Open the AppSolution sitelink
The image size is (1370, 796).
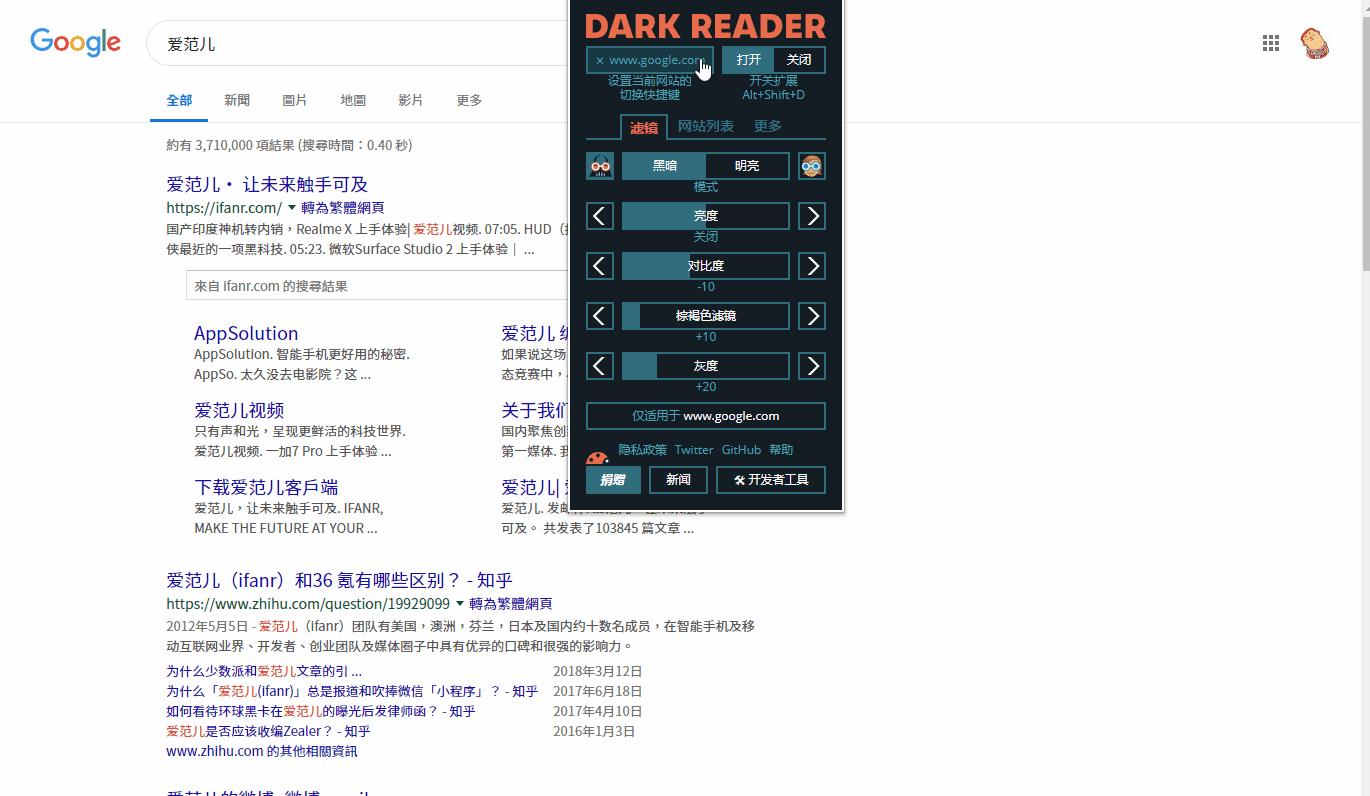(x=246, y=334)
